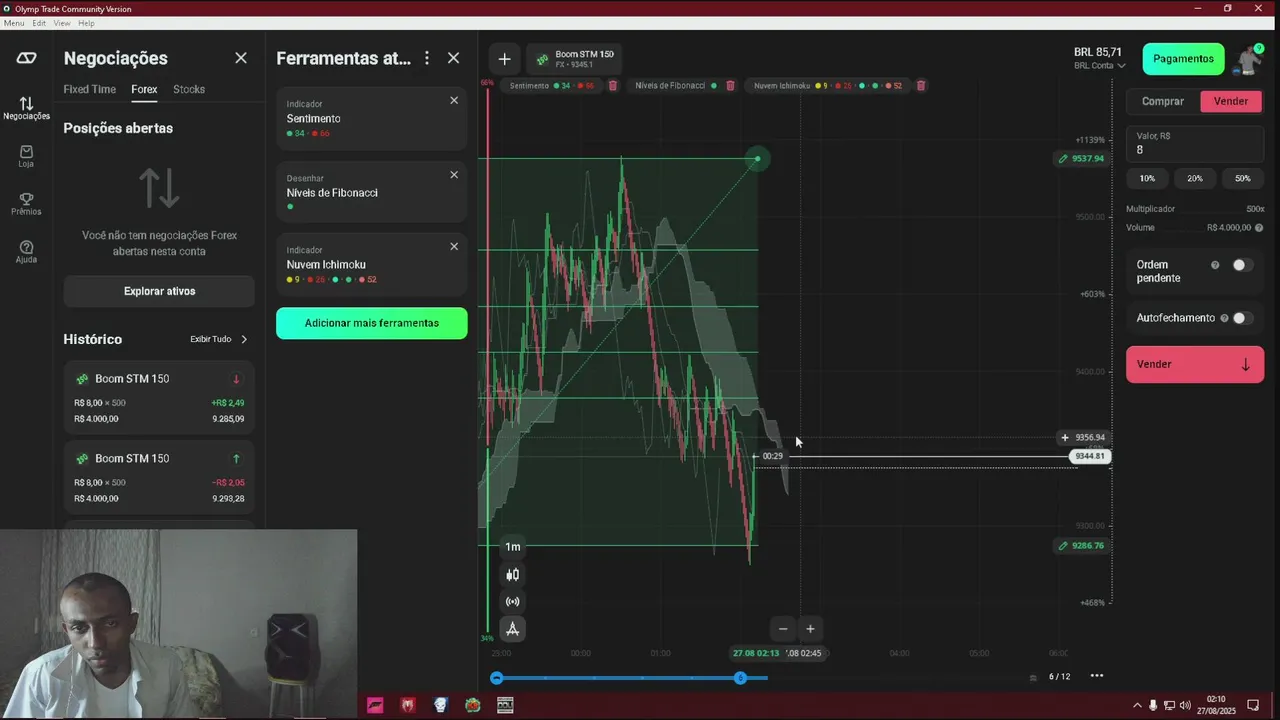This screenshot has height=720, width=1280.
Task: Delete Níveis de Fibonacci chip trash icon
Action: click(x=730, y=86)
